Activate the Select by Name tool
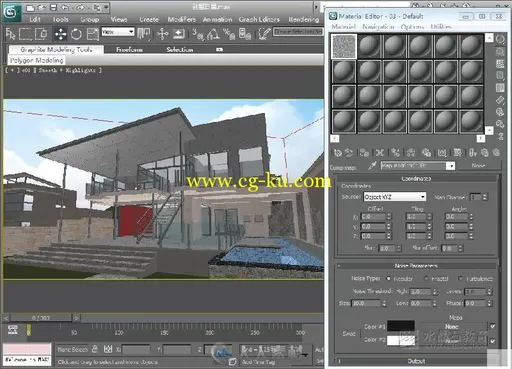Image resolution: width=512 pixels, height=369 pixels. [x=11, y=34]
